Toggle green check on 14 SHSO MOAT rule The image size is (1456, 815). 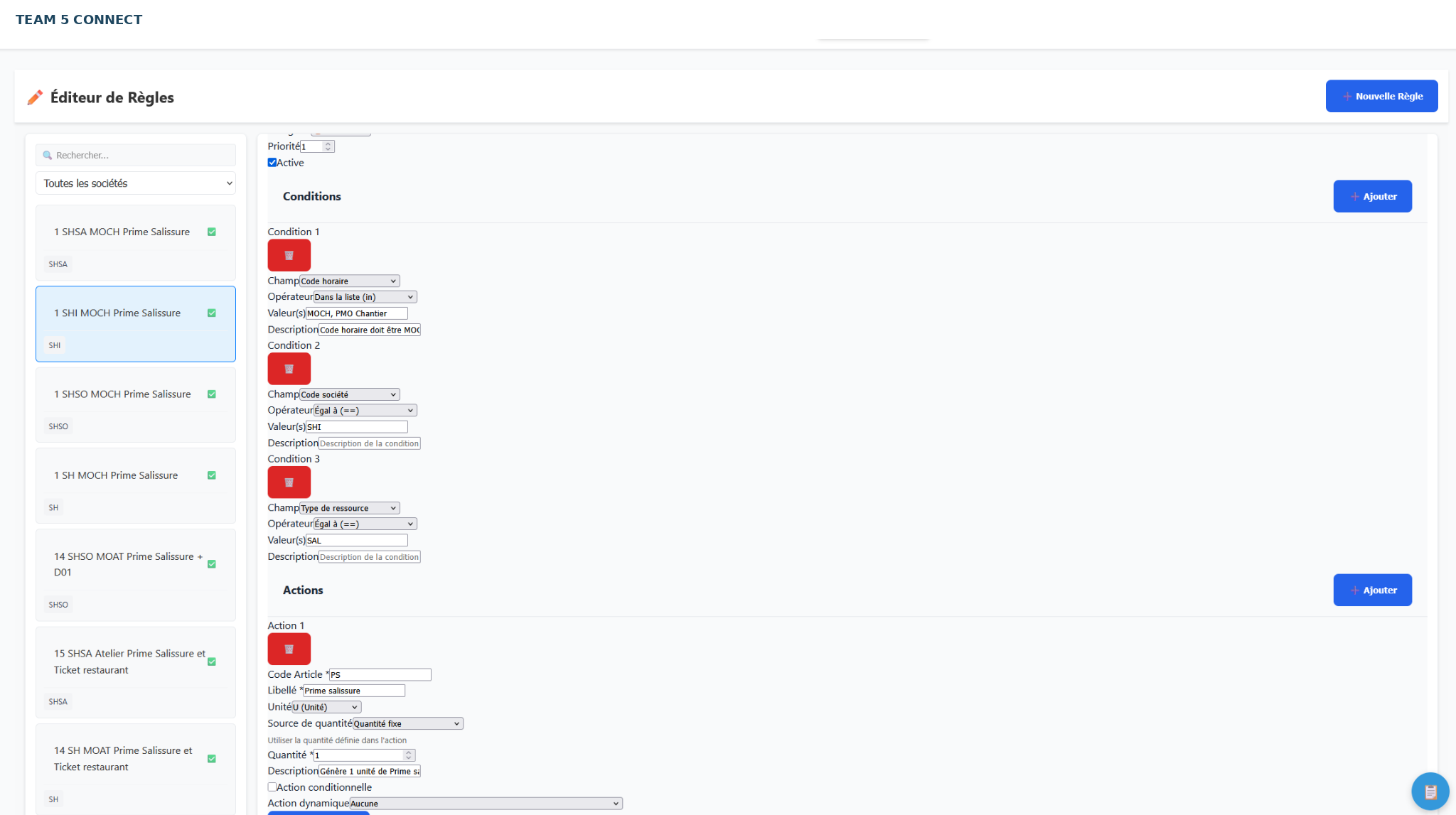click(211, 564)
